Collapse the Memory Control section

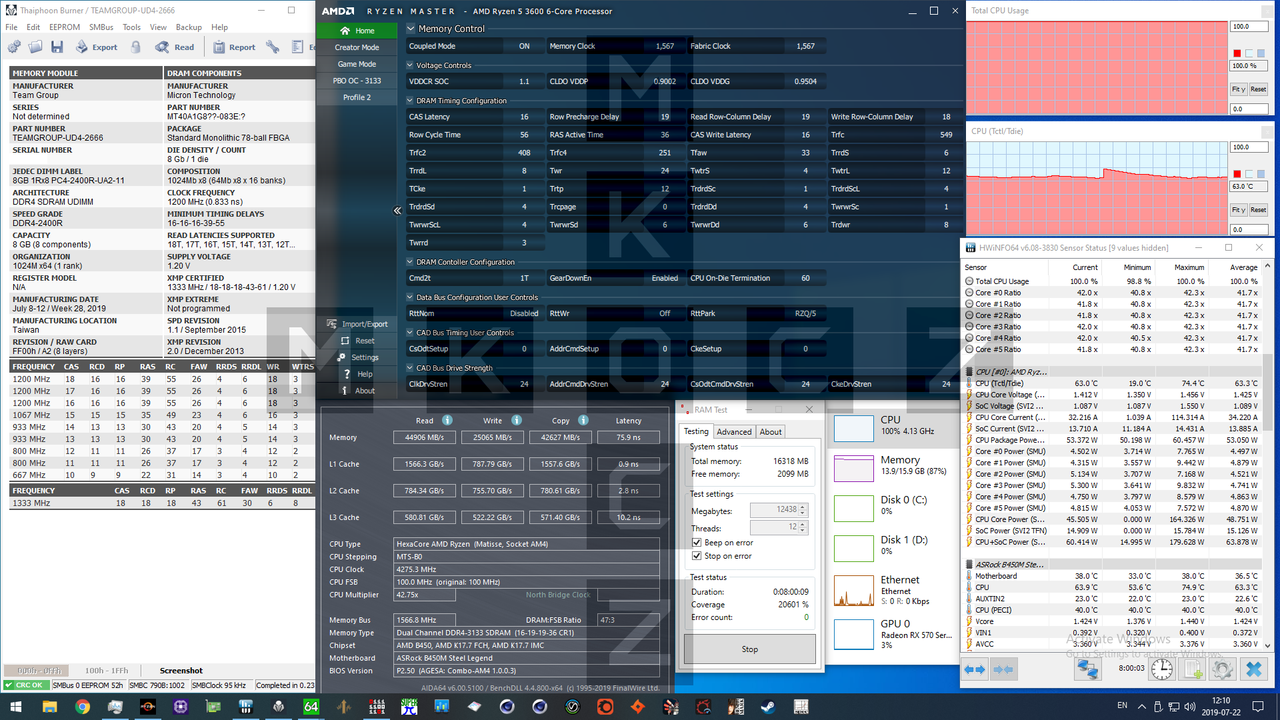pyautogui.click(x=411, y=29)
